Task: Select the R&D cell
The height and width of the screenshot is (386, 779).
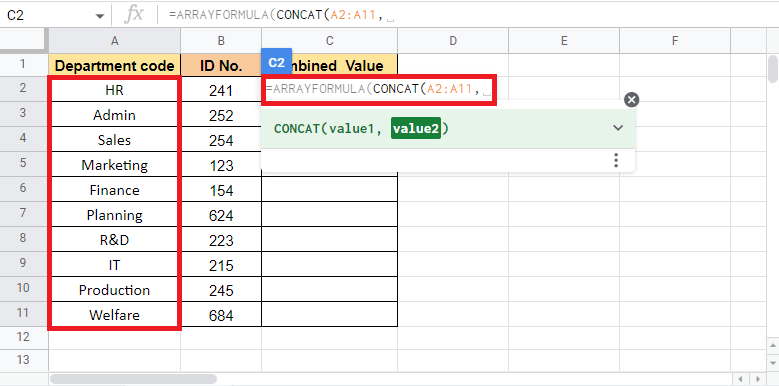Action: 115,239
